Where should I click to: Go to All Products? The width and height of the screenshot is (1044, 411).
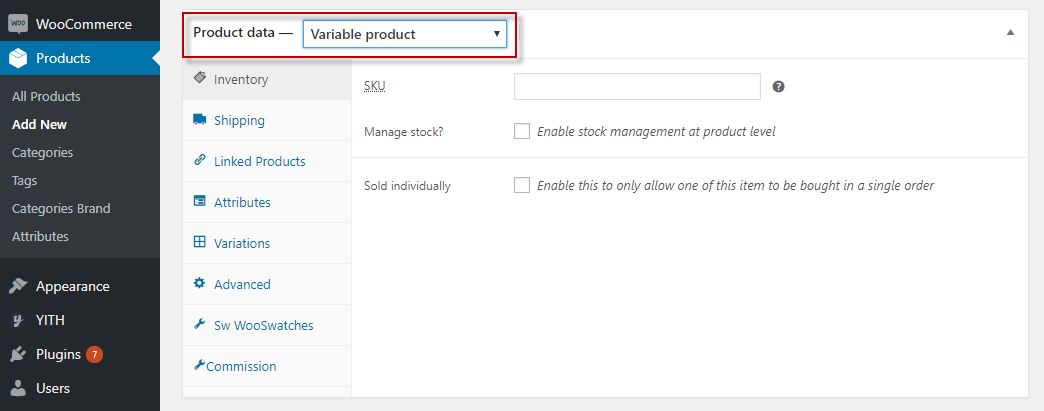(46, 97)
